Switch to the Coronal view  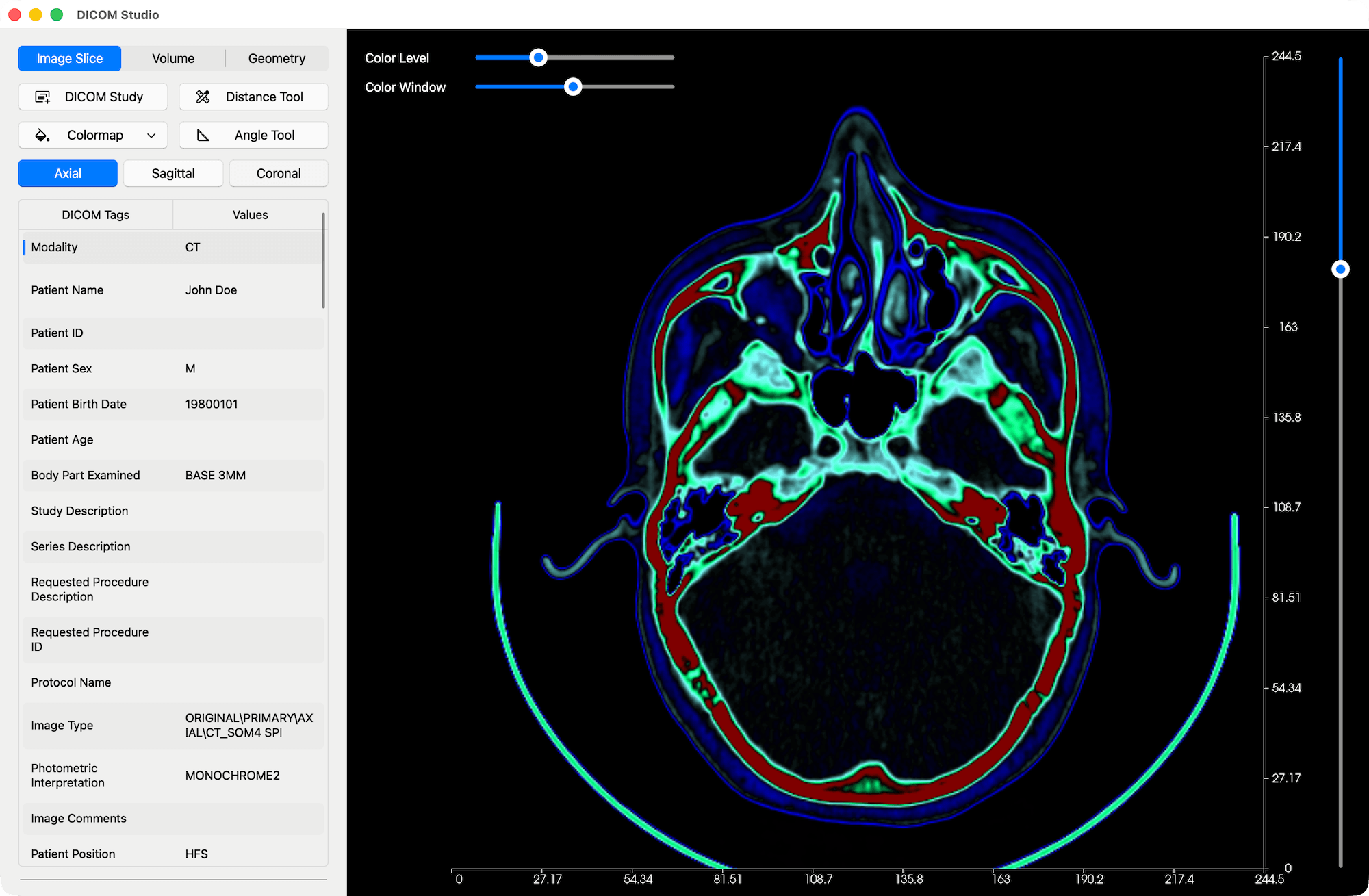pyautogui.click(x=278, y=173)
